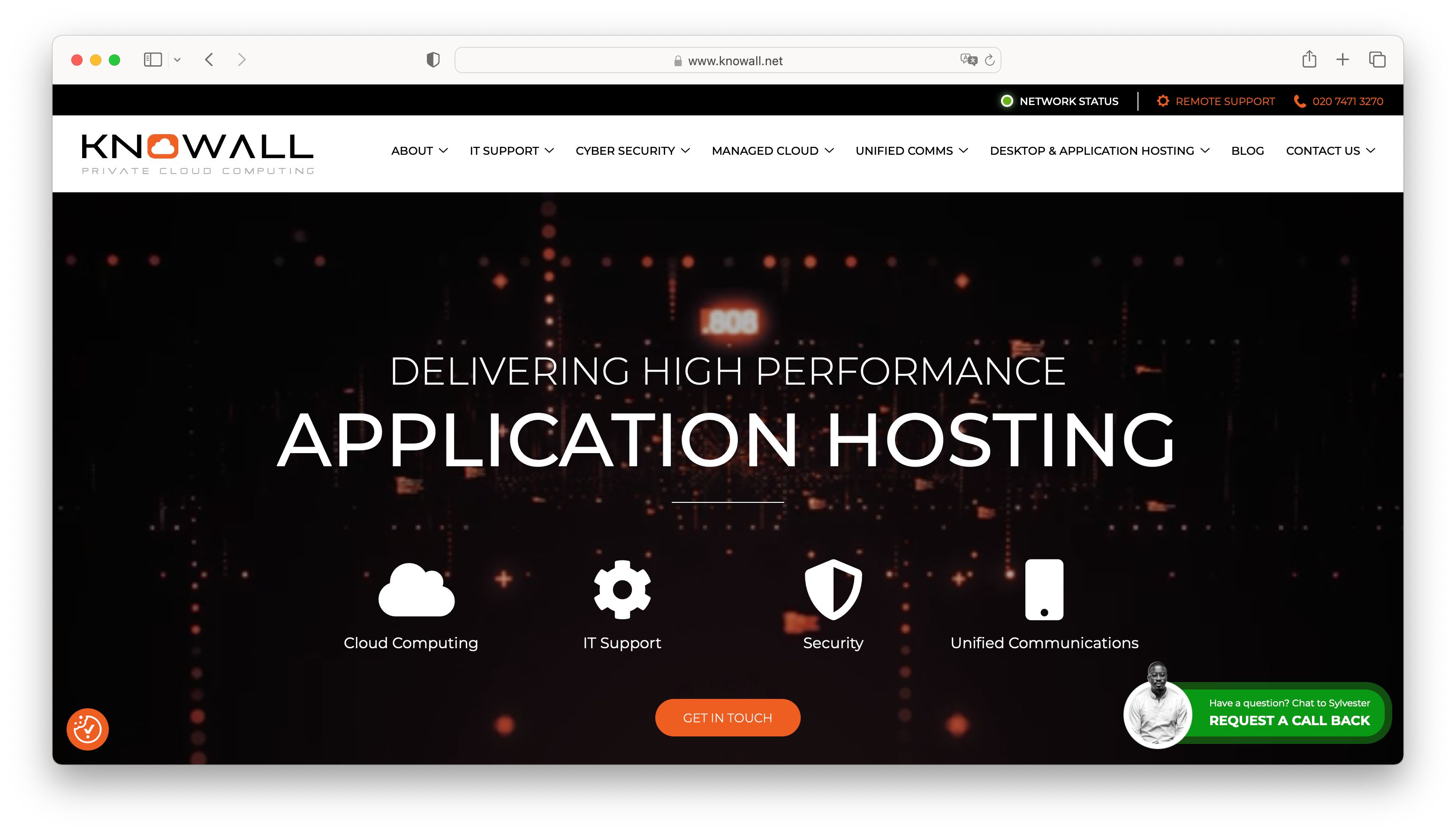Click Safari's privacy shield icon
This screenshot has height=834, width=1456.
click(x=433, y=60)
